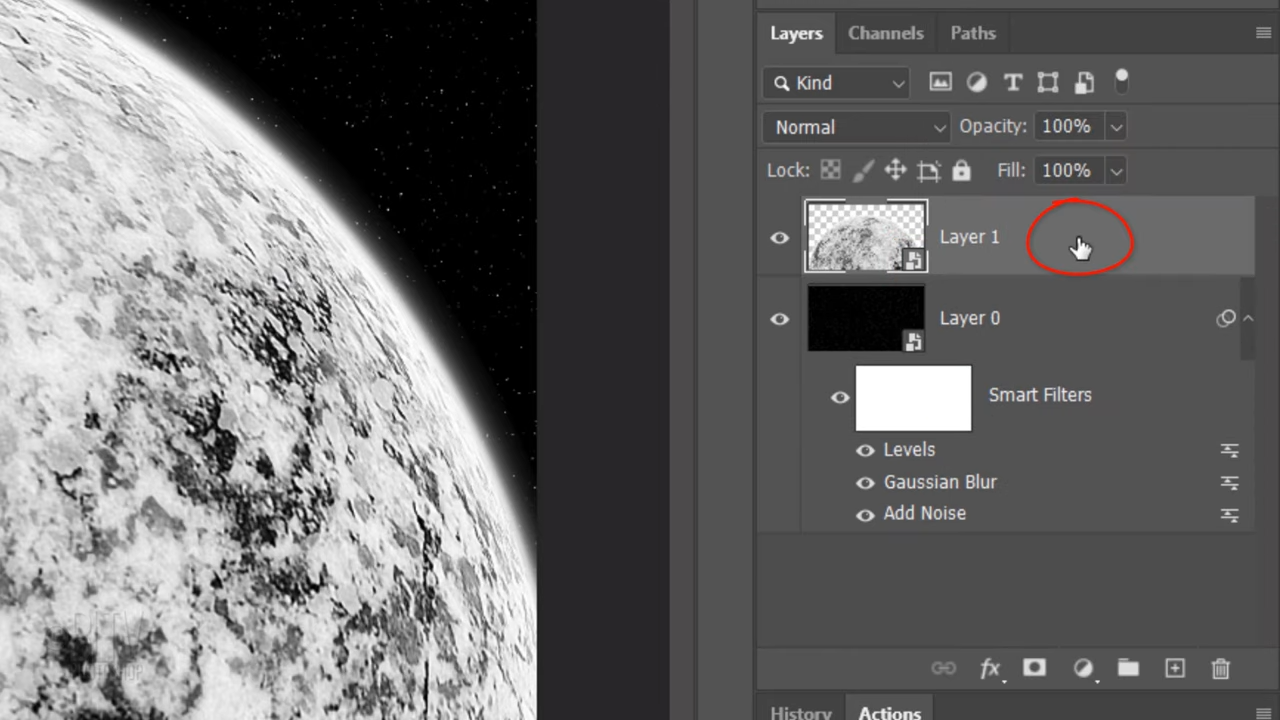Click the Layer 1 thumbnail
The image size is (1280, 720).
tap(866, 236)
